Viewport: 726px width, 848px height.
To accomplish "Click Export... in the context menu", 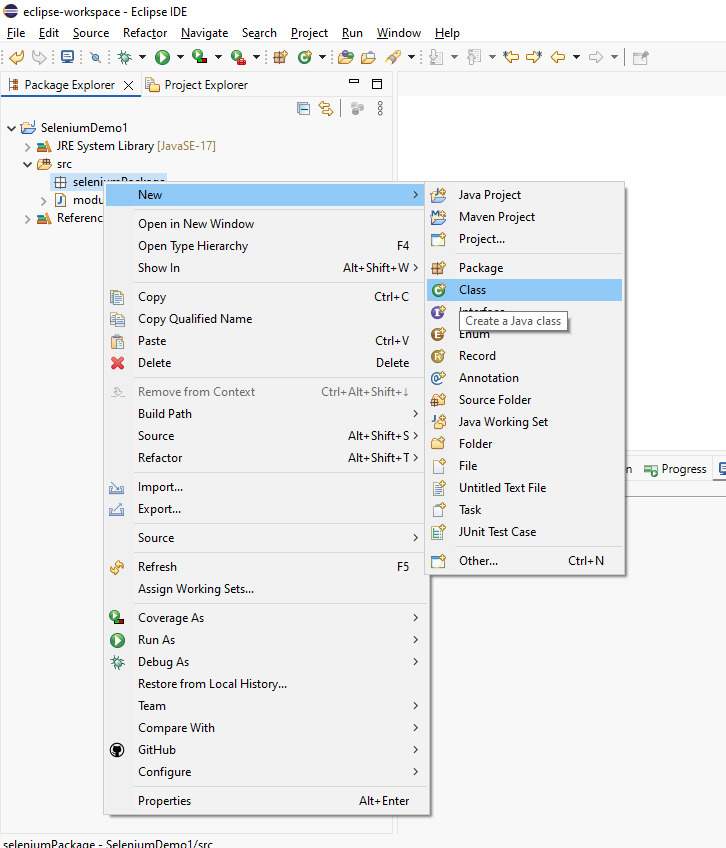I will (x=265, y=509).
